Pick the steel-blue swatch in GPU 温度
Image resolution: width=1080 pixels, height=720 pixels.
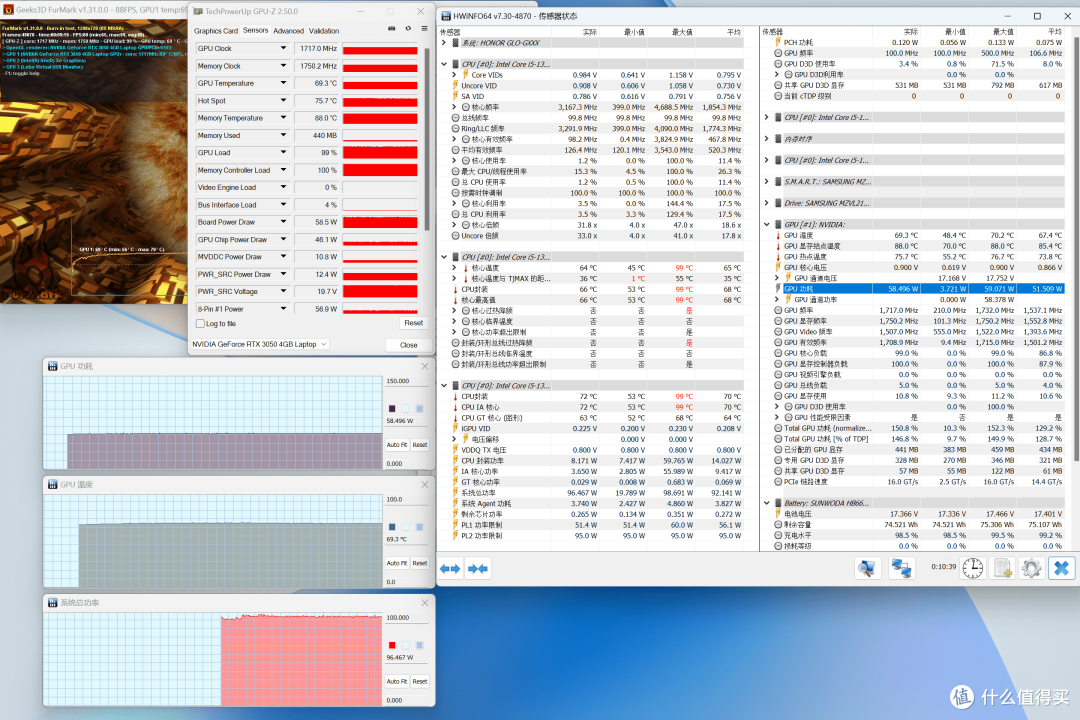[392, 527]
